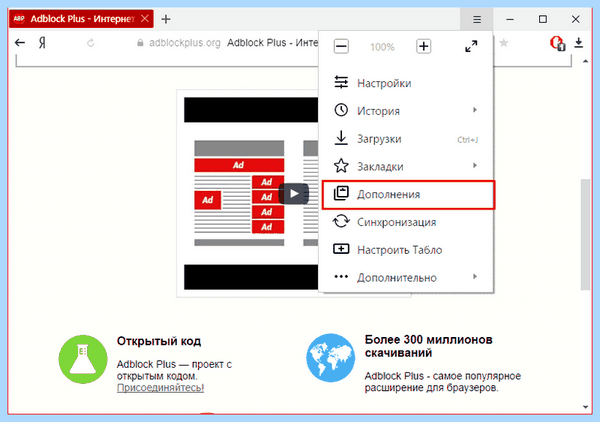Screen dimensions: 600x422
Task: Click the scrollbar down arrow
Action: point(585,407)
